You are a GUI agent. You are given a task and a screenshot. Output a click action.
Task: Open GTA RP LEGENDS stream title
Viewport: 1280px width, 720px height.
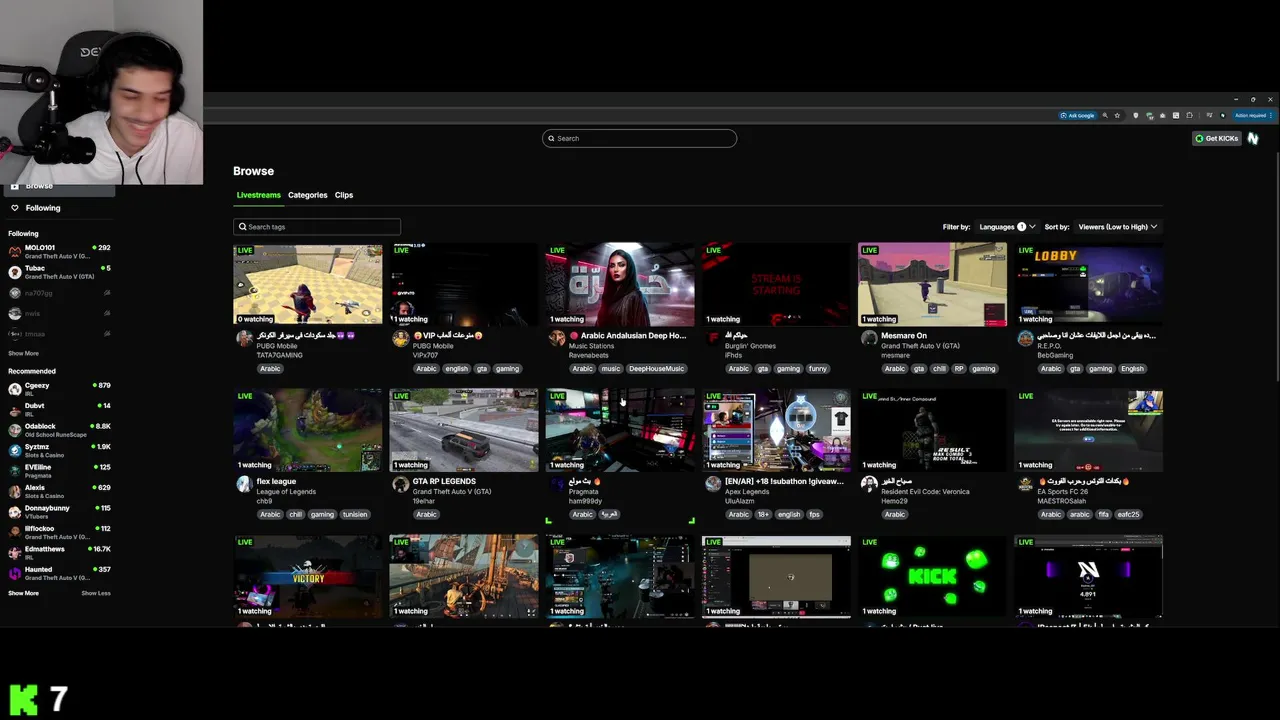point(444,481)
